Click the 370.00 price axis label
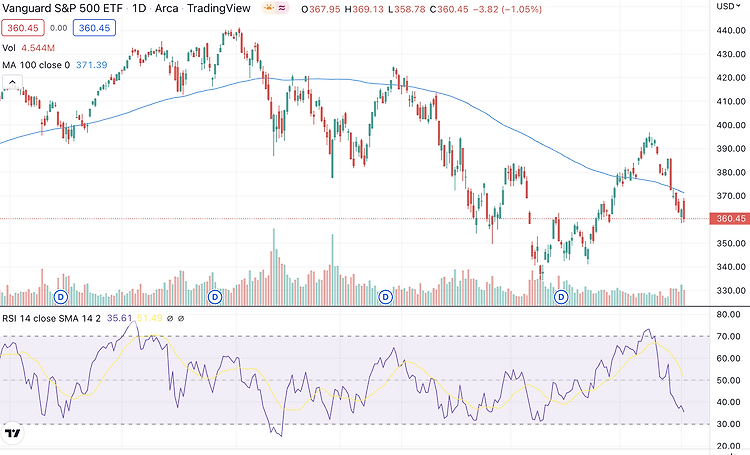Screen dimensions: 750x455 click(x=731, y=196)
